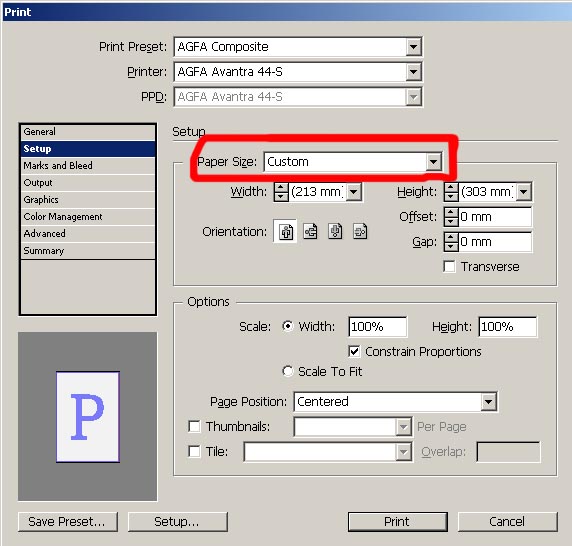
Task: Select landscape orientation icon
Action: pos(310,231)
